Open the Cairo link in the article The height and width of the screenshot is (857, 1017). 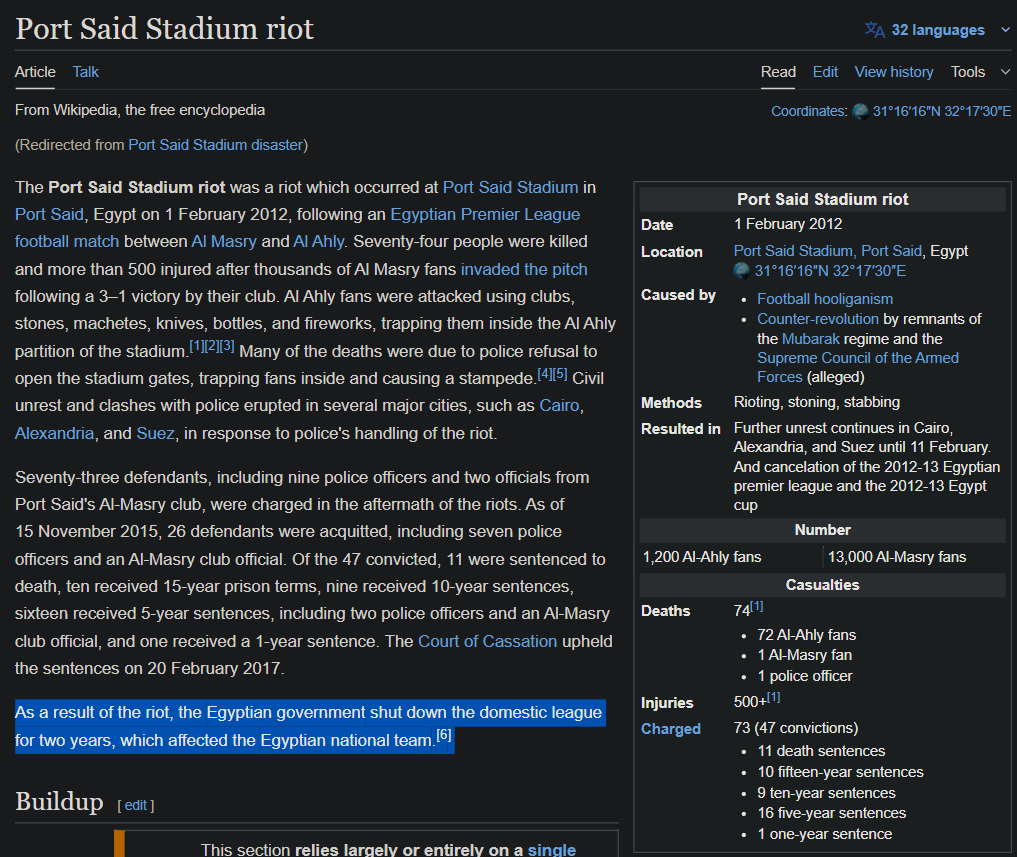point(559,405)
